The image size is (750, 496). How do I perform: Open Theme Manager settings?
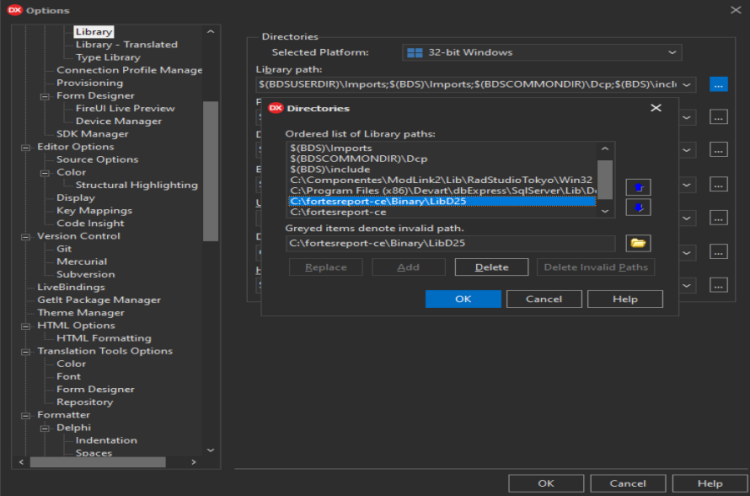[x=80, y=313]
